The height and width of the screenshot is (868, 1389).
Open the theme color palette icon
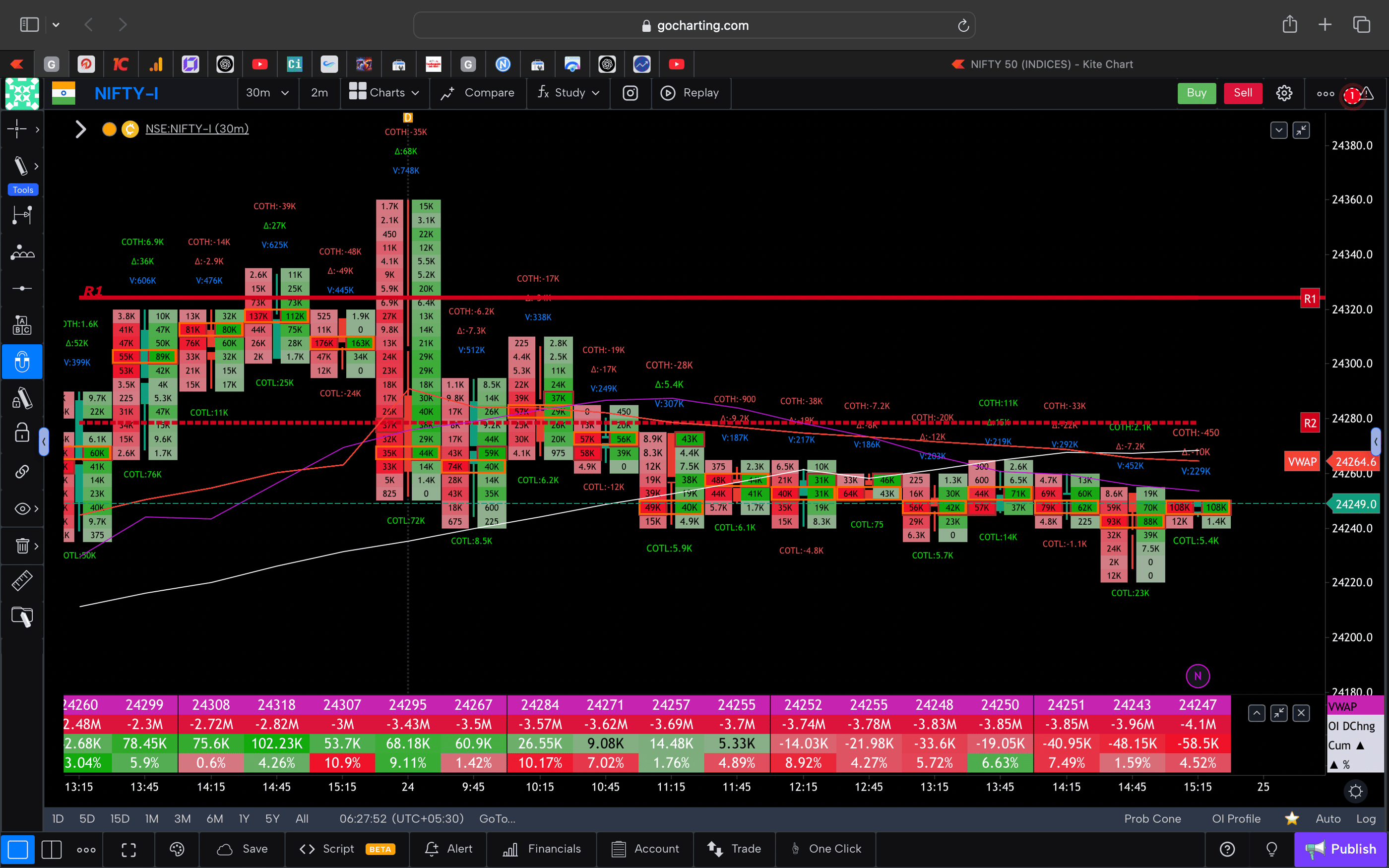pos(177,849)
